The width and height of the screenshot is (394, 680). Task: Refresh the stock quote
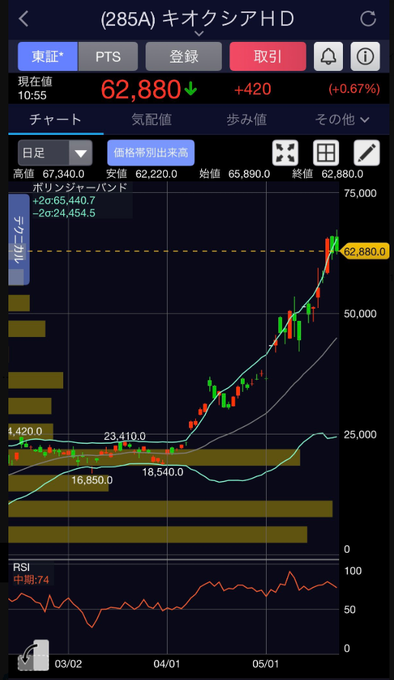click(368, 19)
